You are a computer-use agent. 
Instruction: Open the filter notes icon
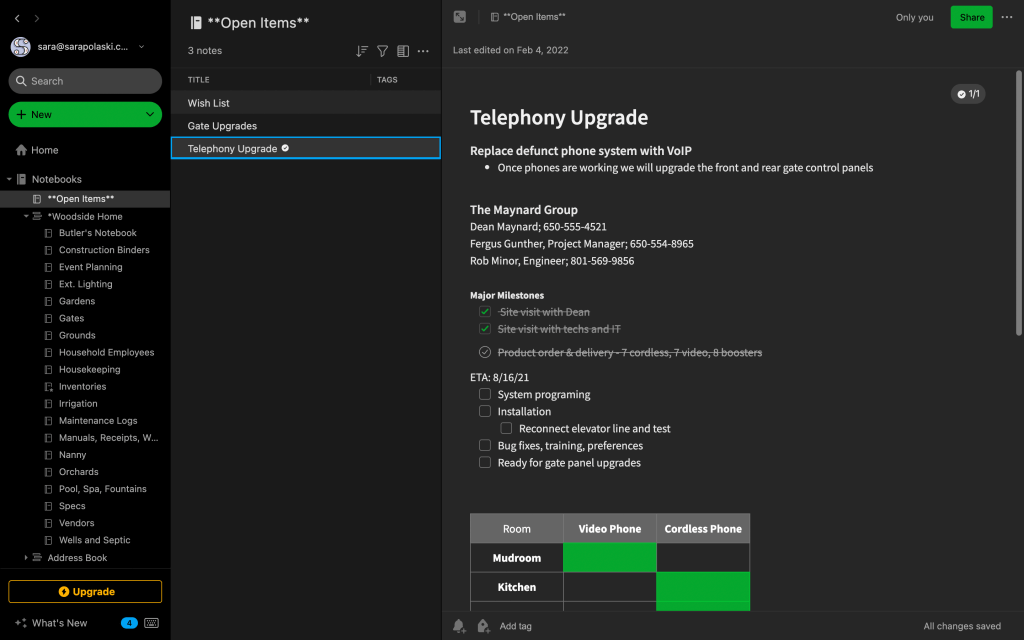click(x=382, y=51)
